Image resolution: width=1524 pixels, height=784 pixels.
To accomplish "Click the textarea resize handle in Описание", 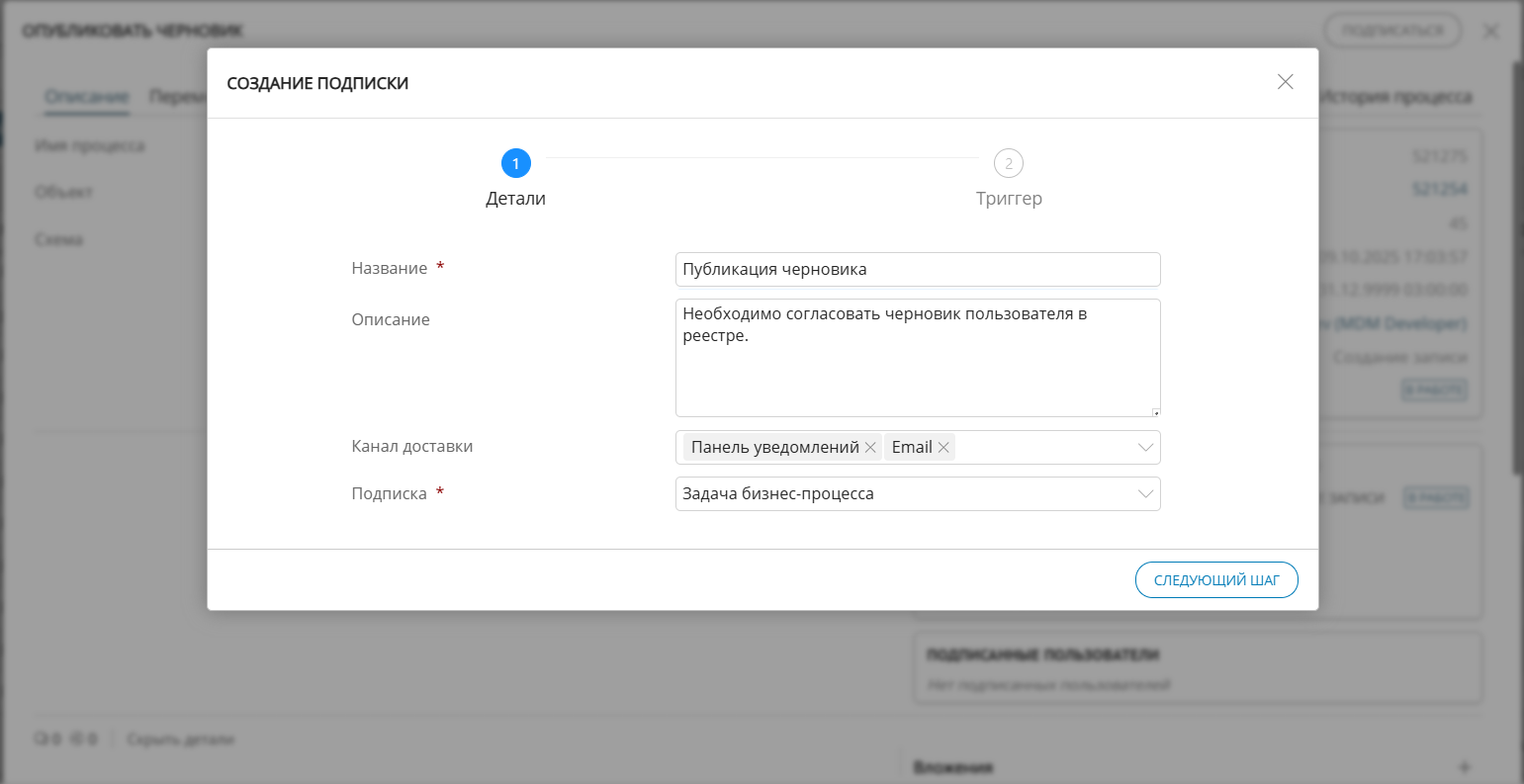I will [x=1155, y=412].
